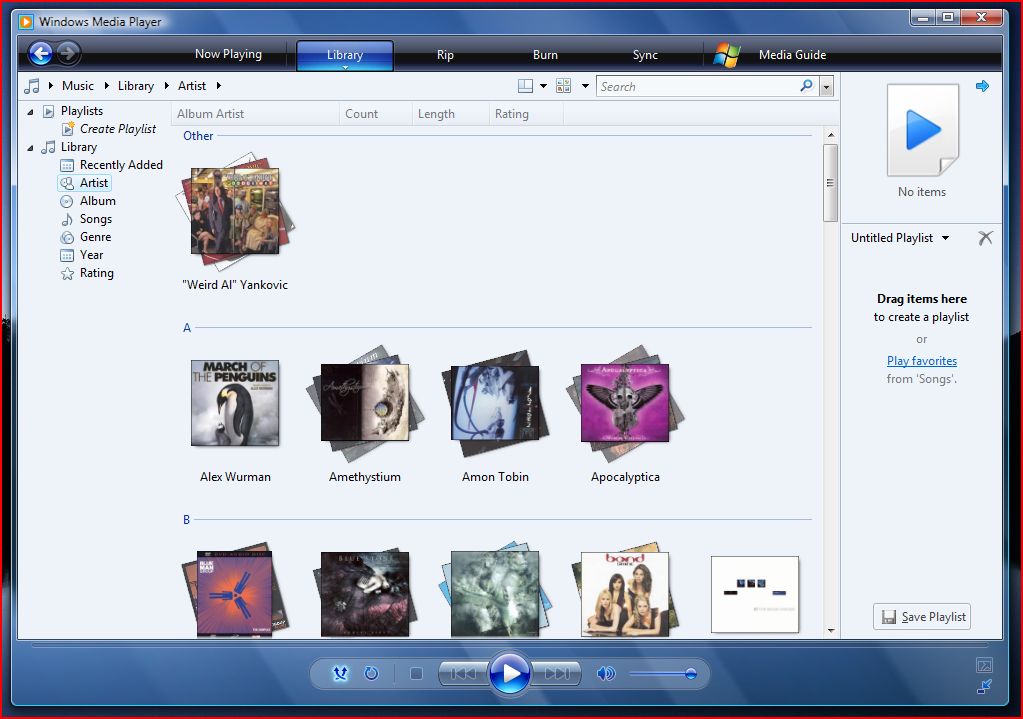Expand the arrow after Library breadcrumb
Image resolution: width=1023 pixels, height=719 pixels.
(166, 85)
